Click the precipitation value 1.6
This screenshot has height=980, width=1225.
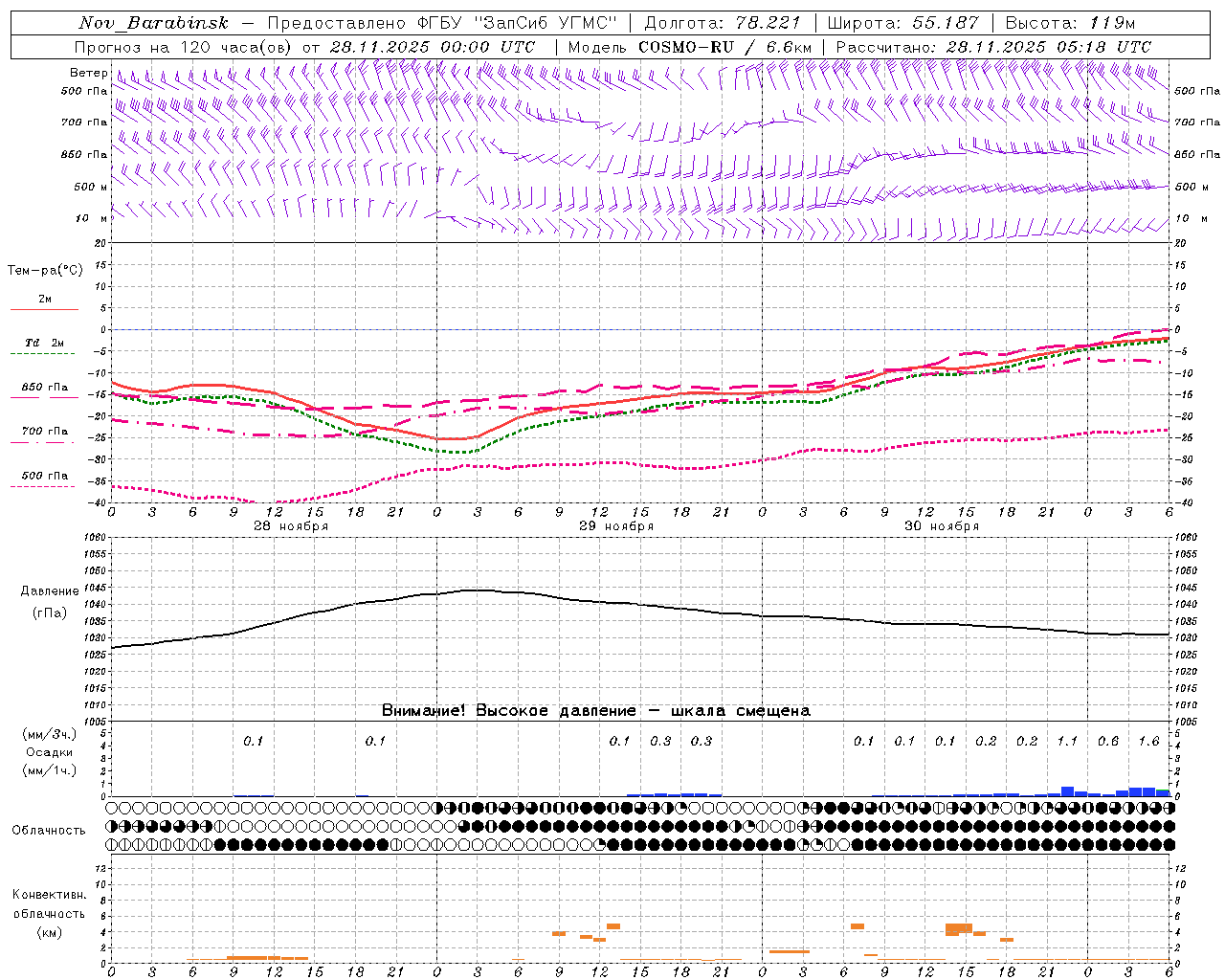1148,741
